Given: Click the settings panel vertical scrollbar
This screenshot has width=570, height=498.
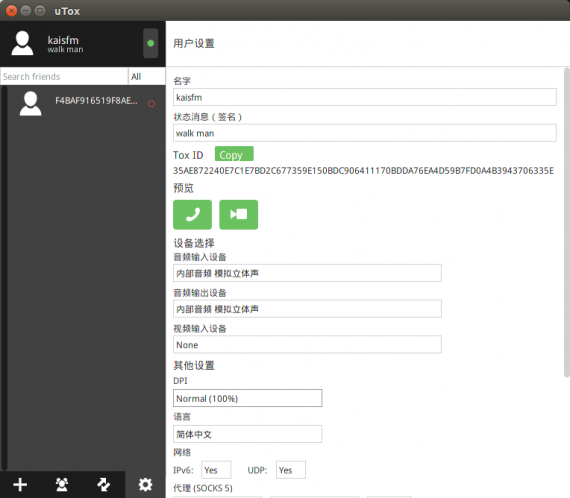Looking at the screenshot, I should [567, 222].
